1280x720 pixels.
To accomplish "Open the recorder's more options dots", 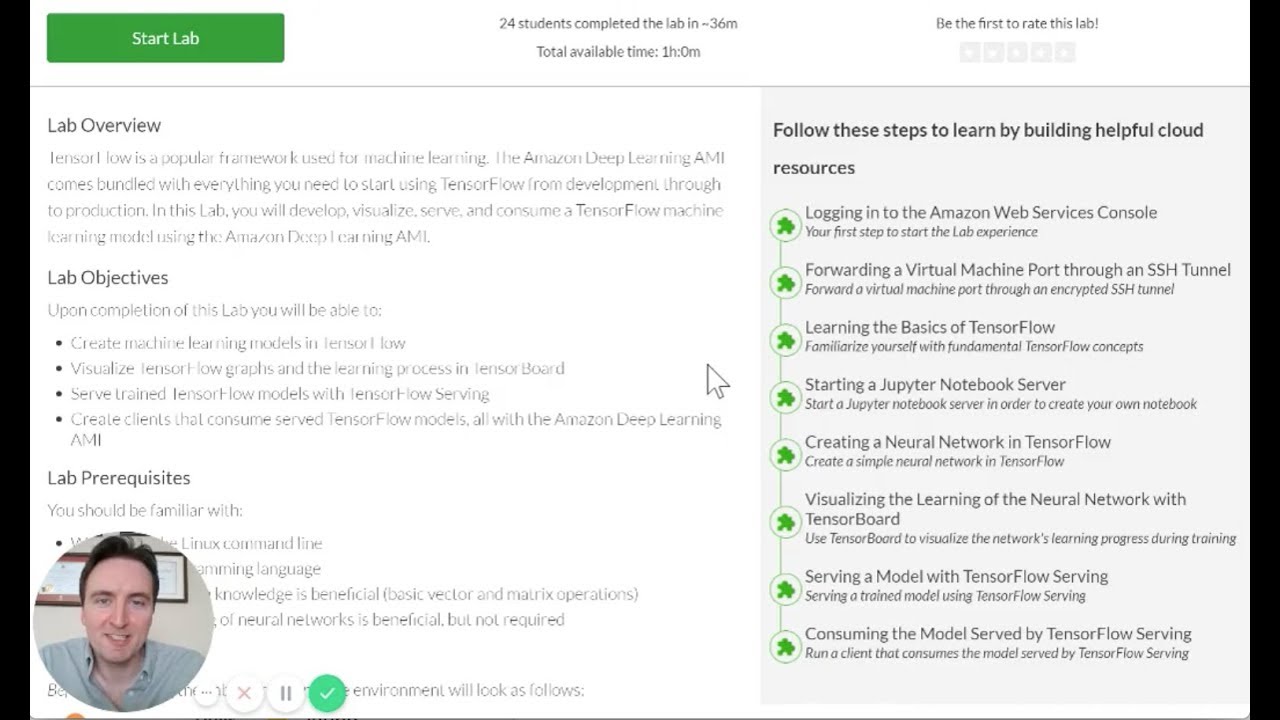I will point(206,691).
